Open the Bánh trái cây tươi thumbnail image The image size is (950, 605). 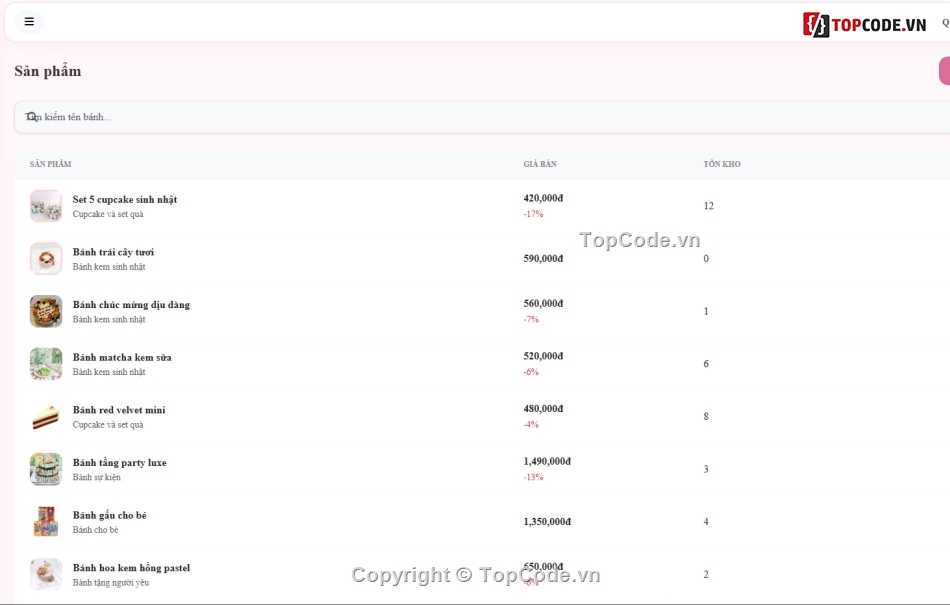coord(46,259)
